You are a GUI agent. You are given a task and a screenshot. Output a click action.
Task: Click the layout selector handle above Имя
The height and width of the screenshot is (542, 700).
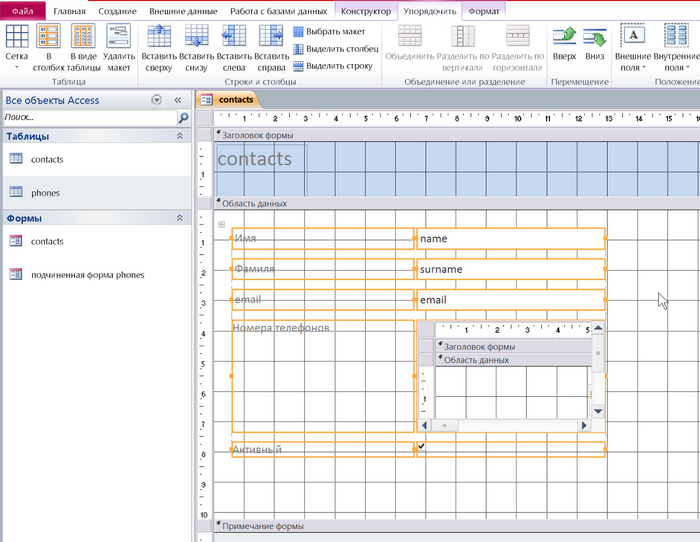click(221, 224)
